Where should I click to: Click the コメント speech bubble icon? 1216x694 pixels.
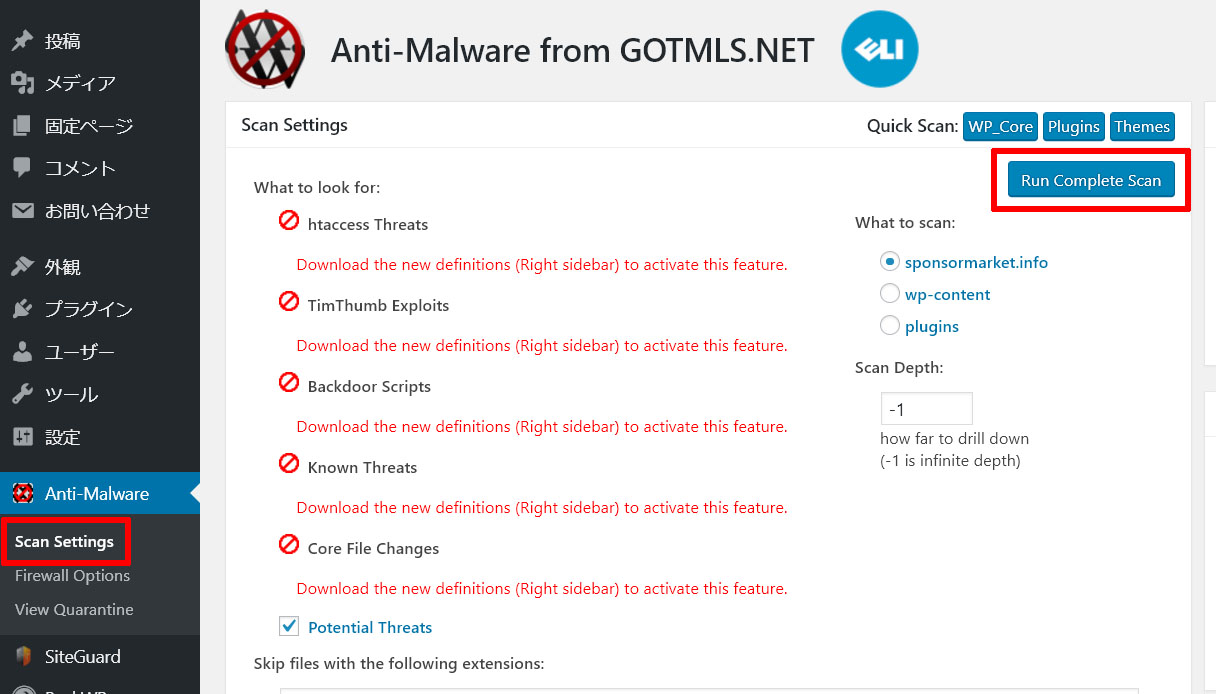pyautogui.click(x=22, y=168)
